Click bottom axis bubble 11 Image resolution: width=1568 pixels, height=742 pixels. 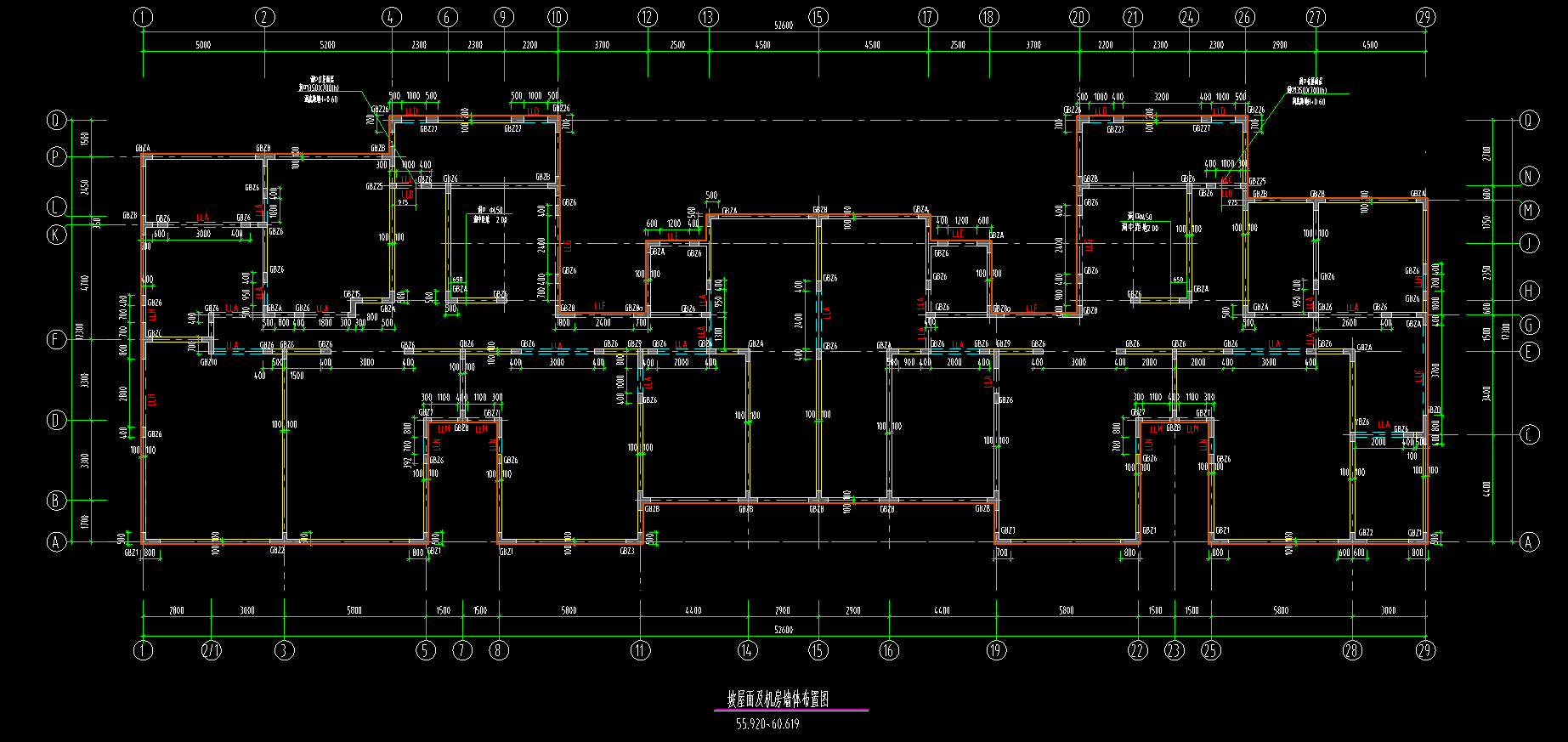coord(640,651)
